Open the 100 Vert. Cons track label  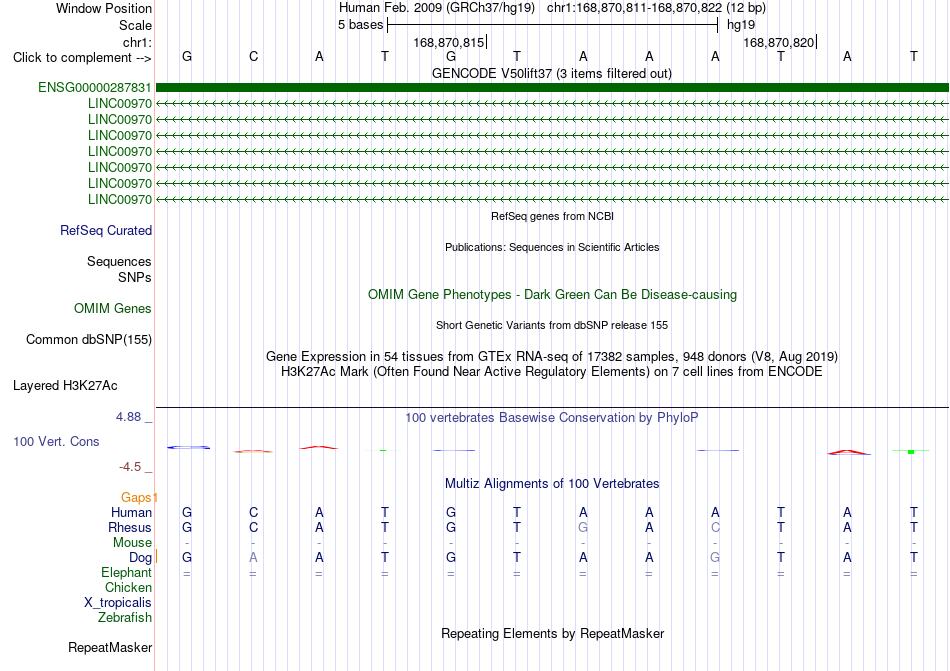[56, 441]
